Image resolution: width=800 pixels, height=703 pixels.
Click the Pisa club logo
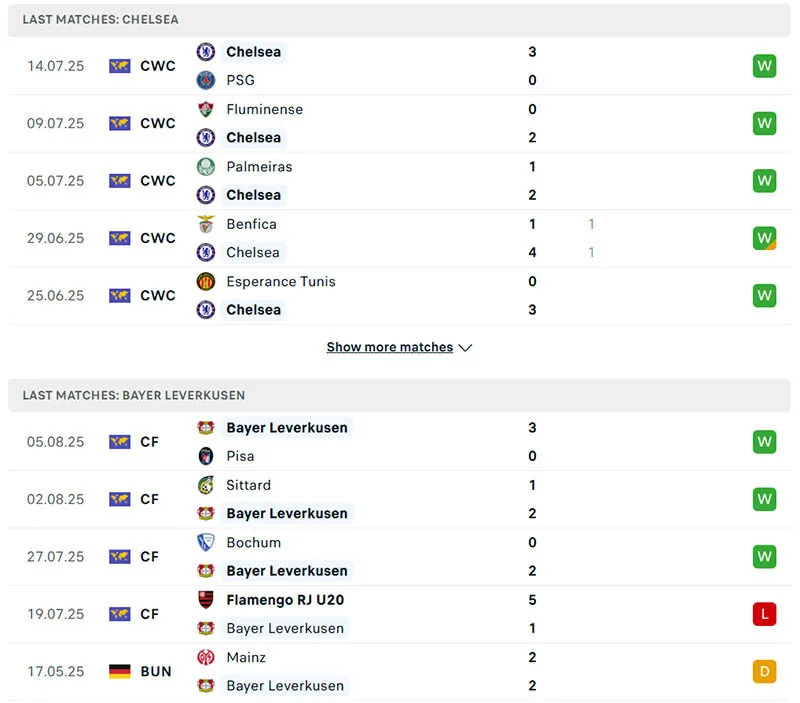coord(206,456)
